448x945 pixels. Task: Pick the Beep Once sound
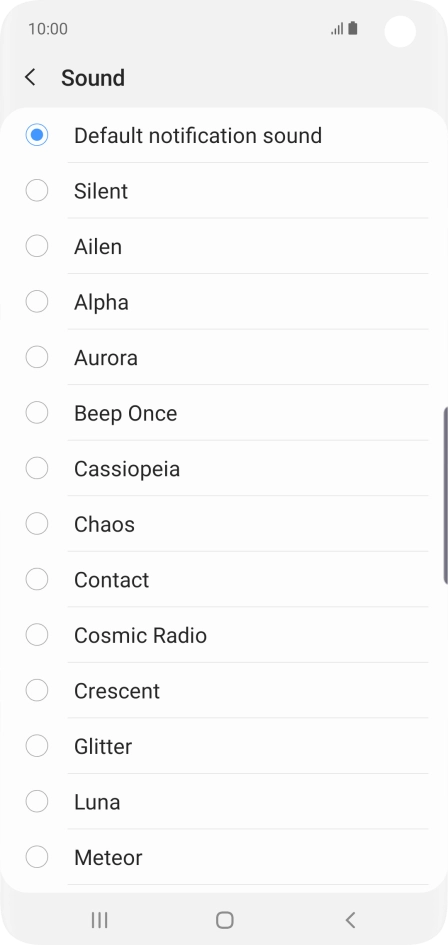click(x=37, y=413)
